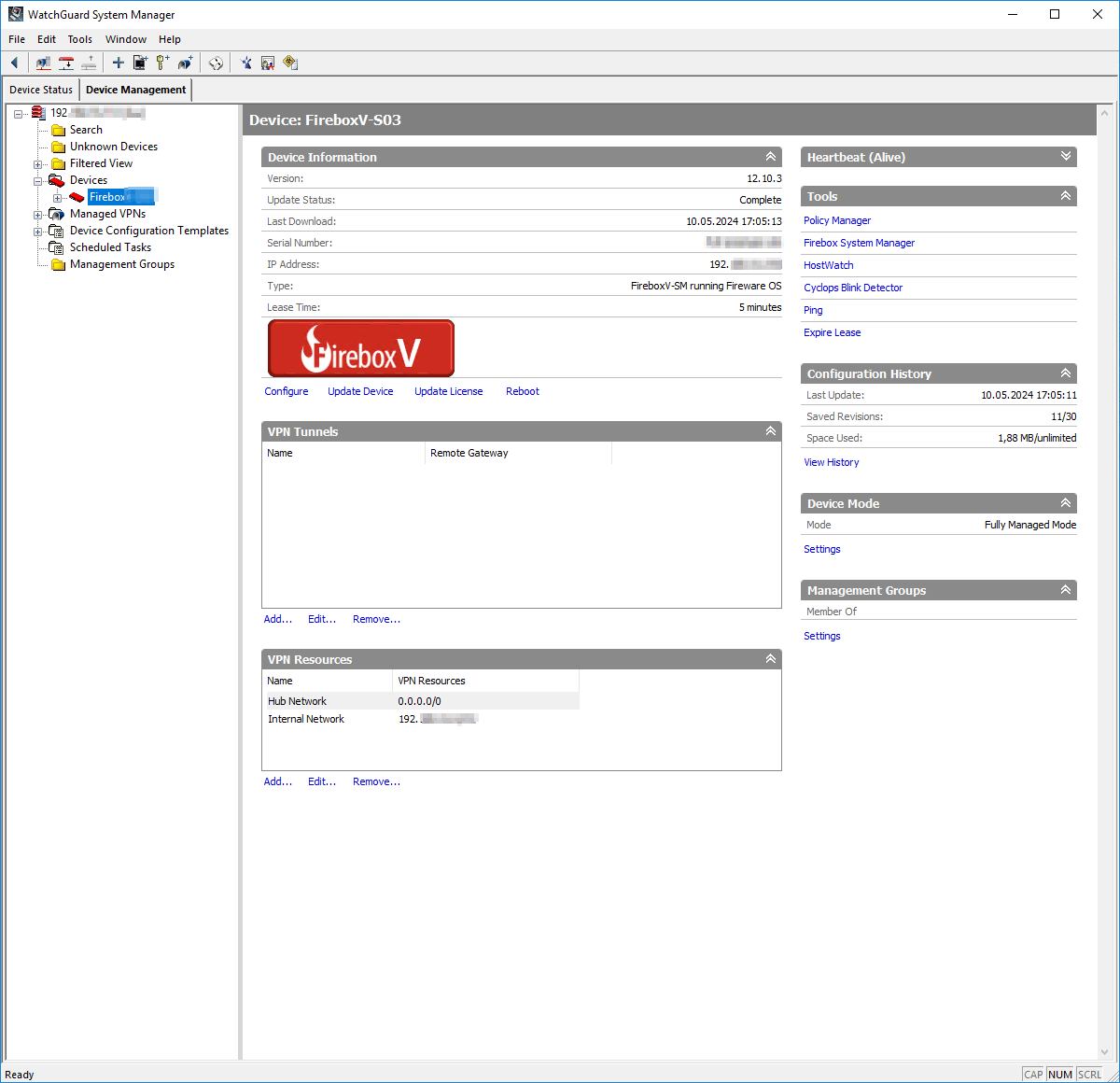This screenshot has height=1083, width=1120.
Task: Click the Add Device plus toolbar icon
Action: coord(118,63)
